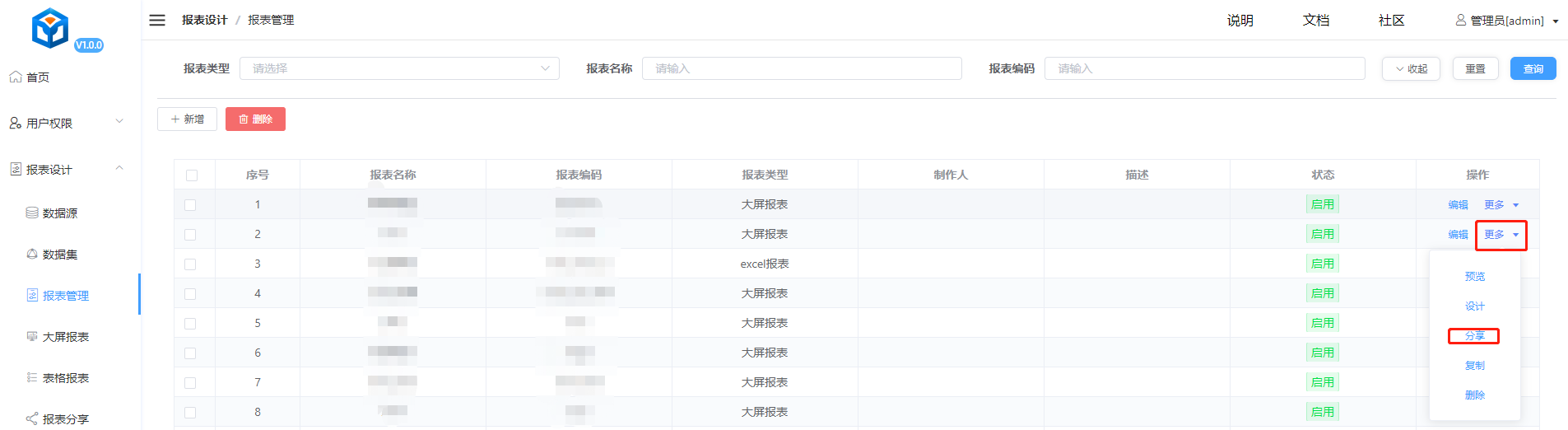The width and height of the screenshot is (1568, 430).
Task: Click the application logo icon
Action: point(50,29)
